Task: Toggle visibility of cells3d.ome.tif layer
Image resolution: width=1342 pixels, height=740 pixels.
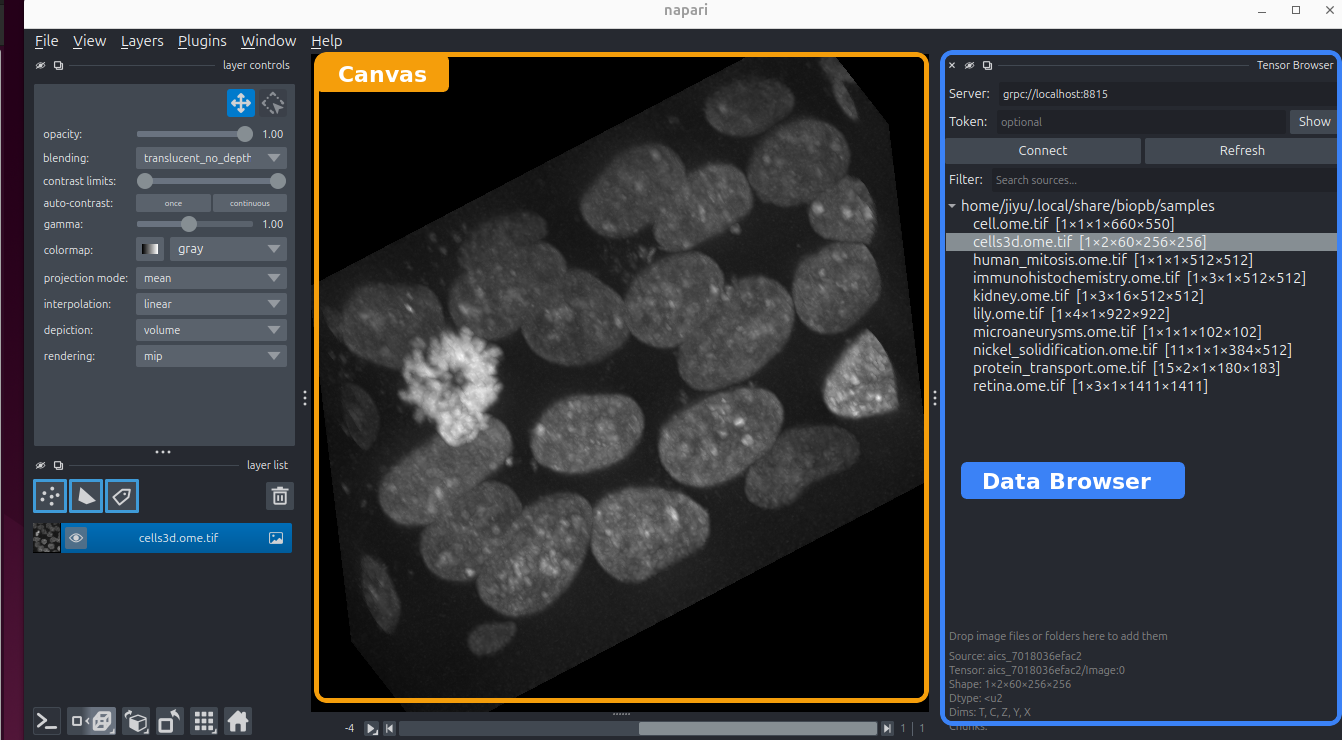Action: pos(75,538)
